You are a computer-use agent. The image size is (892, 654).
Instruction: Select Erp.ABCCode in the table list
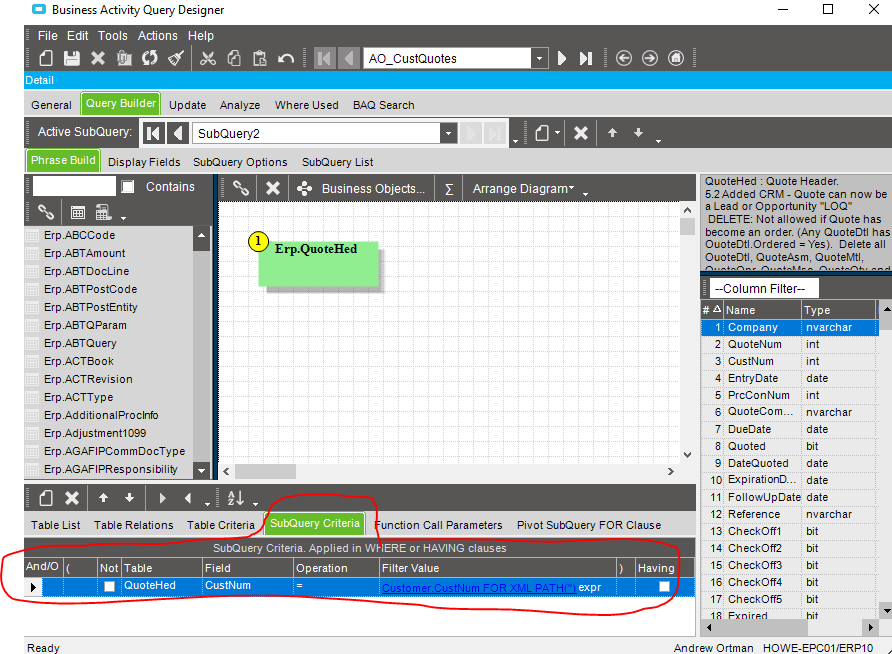(x=80, y=235)
